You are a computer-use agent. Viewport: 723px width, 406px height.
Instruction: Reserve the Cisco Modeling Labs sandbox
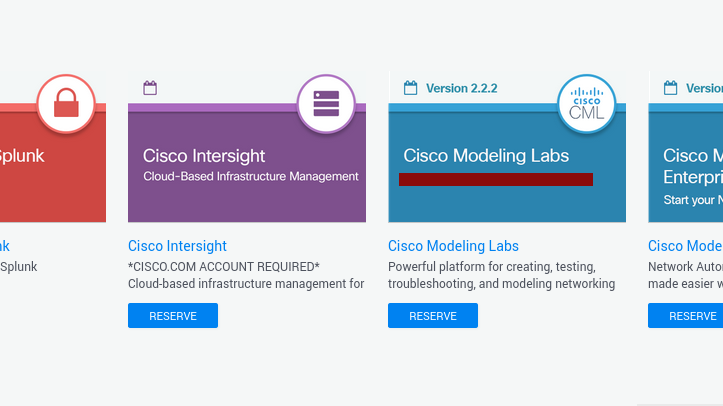point(433,316)
